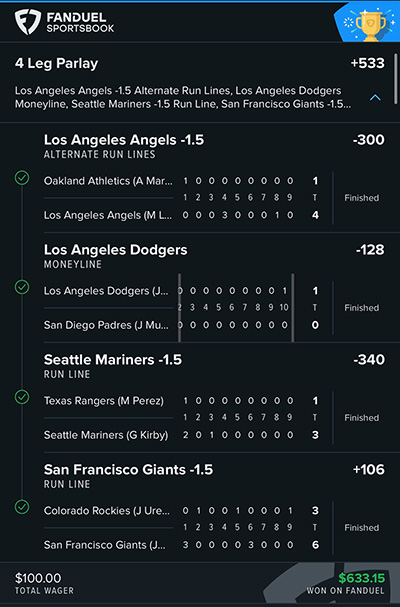The width and height of the screenshot is (400, 607).
Task: Open San Francisco Giants -1.5 leg title
Action: coord(128,470)
